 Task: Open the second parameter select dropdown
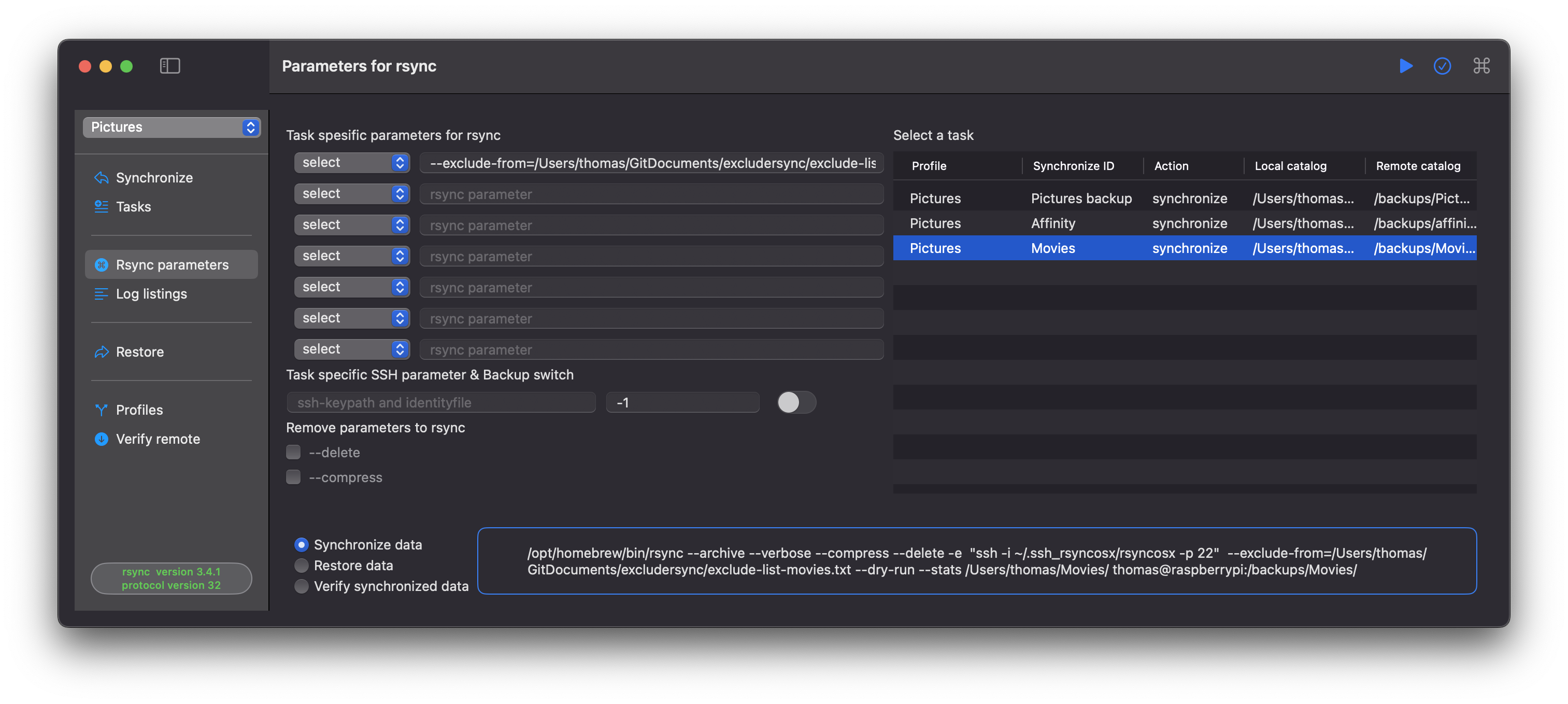point(352,194)
